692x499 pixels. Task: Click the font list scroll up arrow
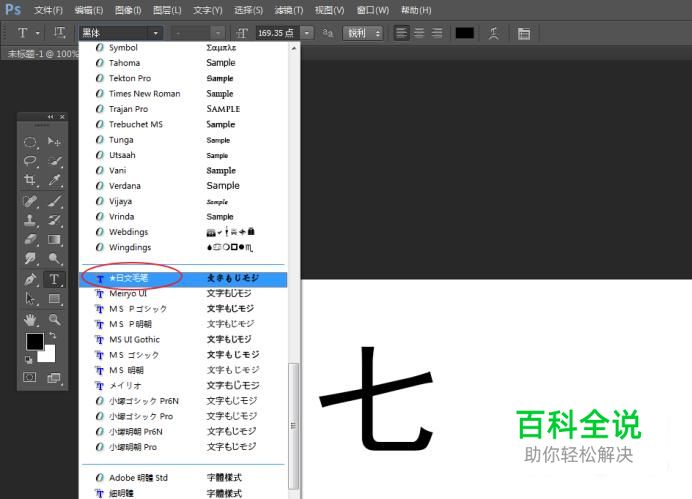(x=294, y=48)
